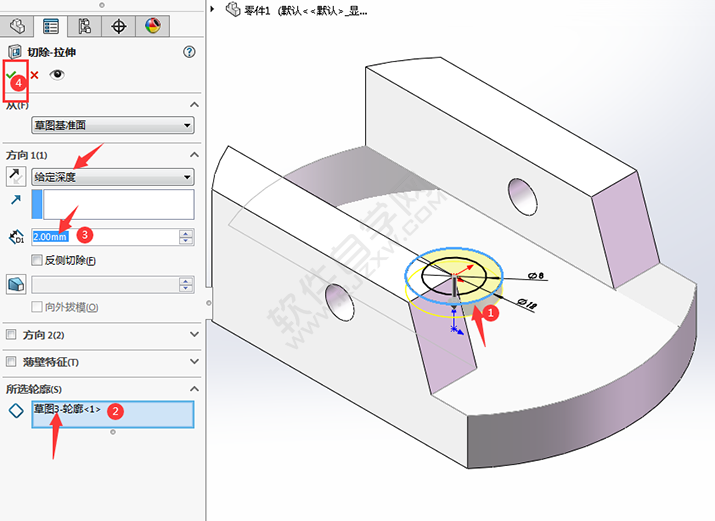
Task: Click the round hole in the back wall
Action: pos(523,197)
